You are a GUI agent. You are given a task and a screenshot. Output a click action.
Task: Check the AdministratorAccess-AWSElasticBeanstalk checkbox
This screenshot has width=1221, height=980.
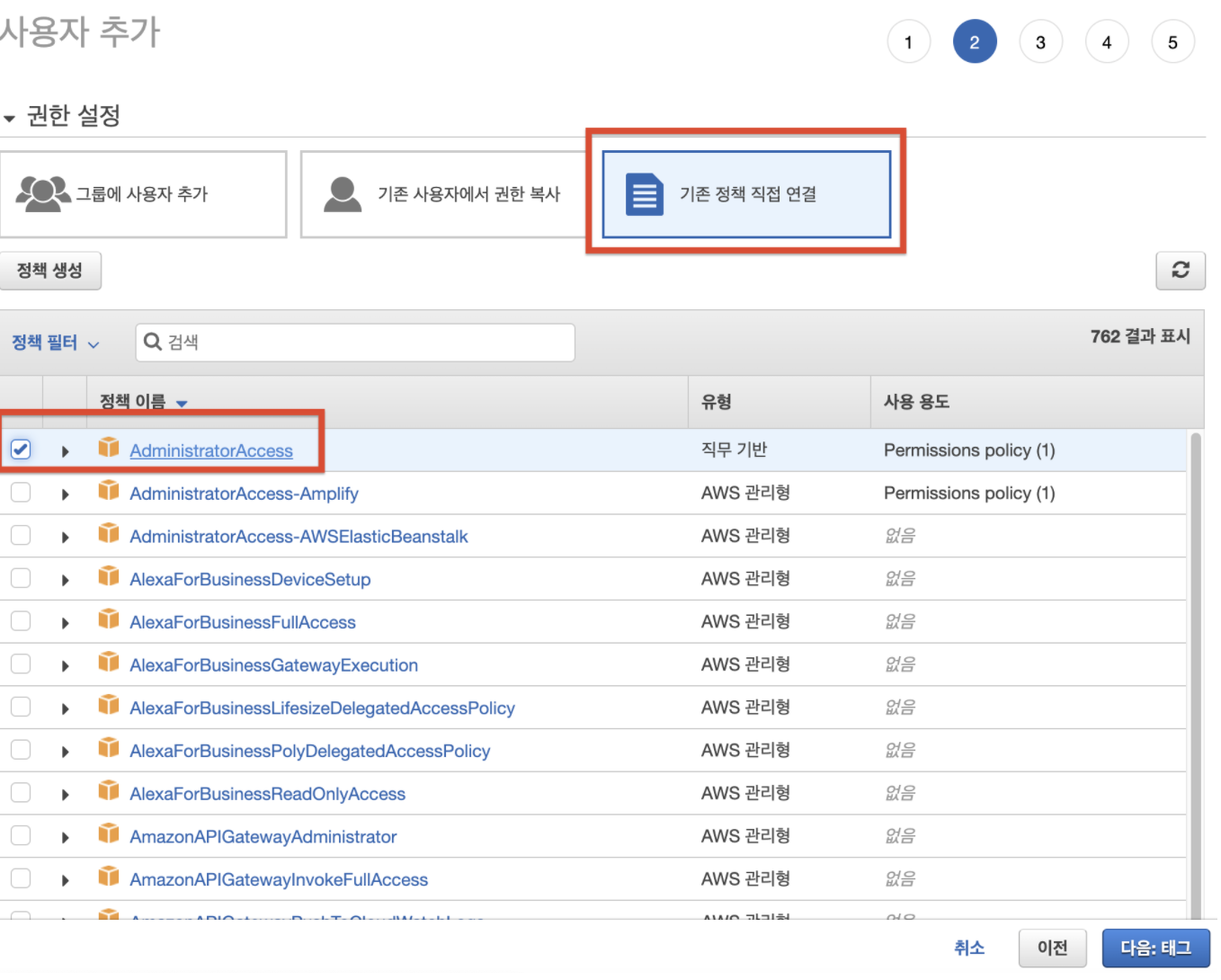point(21,535)
